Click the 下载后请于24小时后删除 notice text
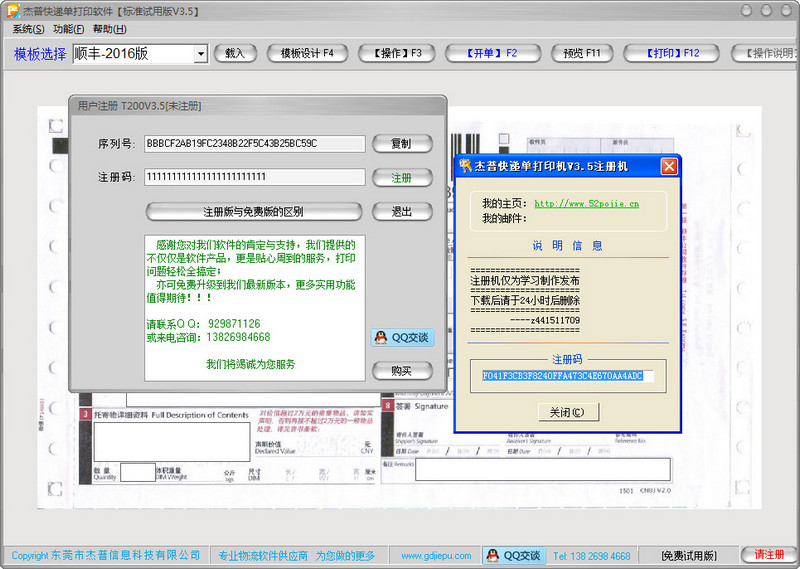Image resolution: width=800 pixels, height=569 pixels. point(525,301)
